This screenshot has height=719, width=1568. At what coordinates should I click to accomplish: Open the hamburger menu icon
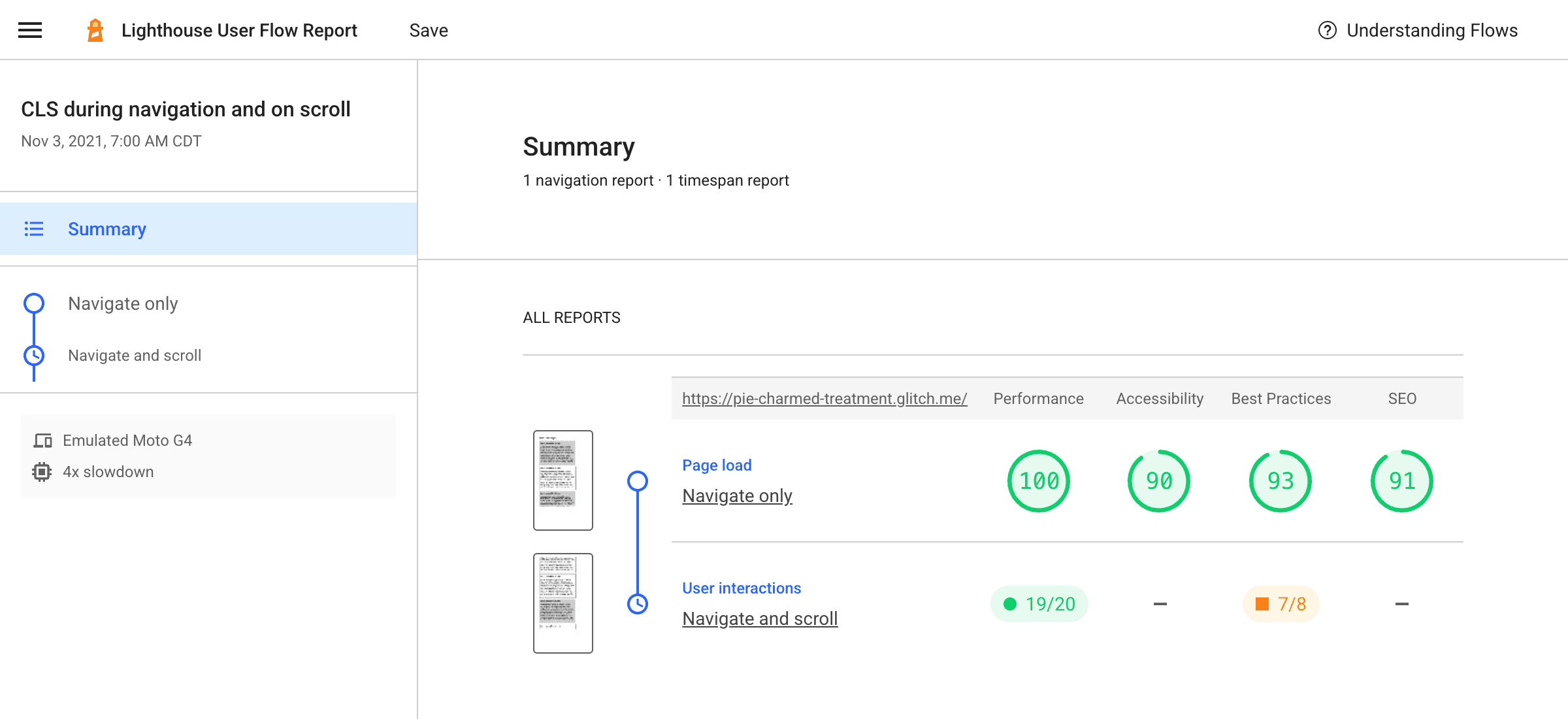(30, 29)
